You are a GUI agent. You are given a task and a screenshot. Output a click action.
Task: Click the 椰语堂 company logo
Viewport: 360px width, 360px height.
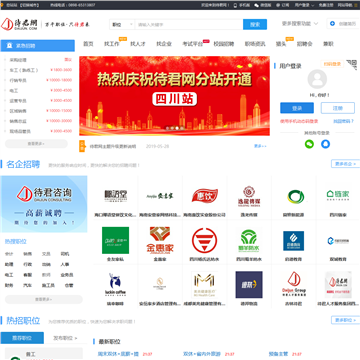click(x=116, y=196)
